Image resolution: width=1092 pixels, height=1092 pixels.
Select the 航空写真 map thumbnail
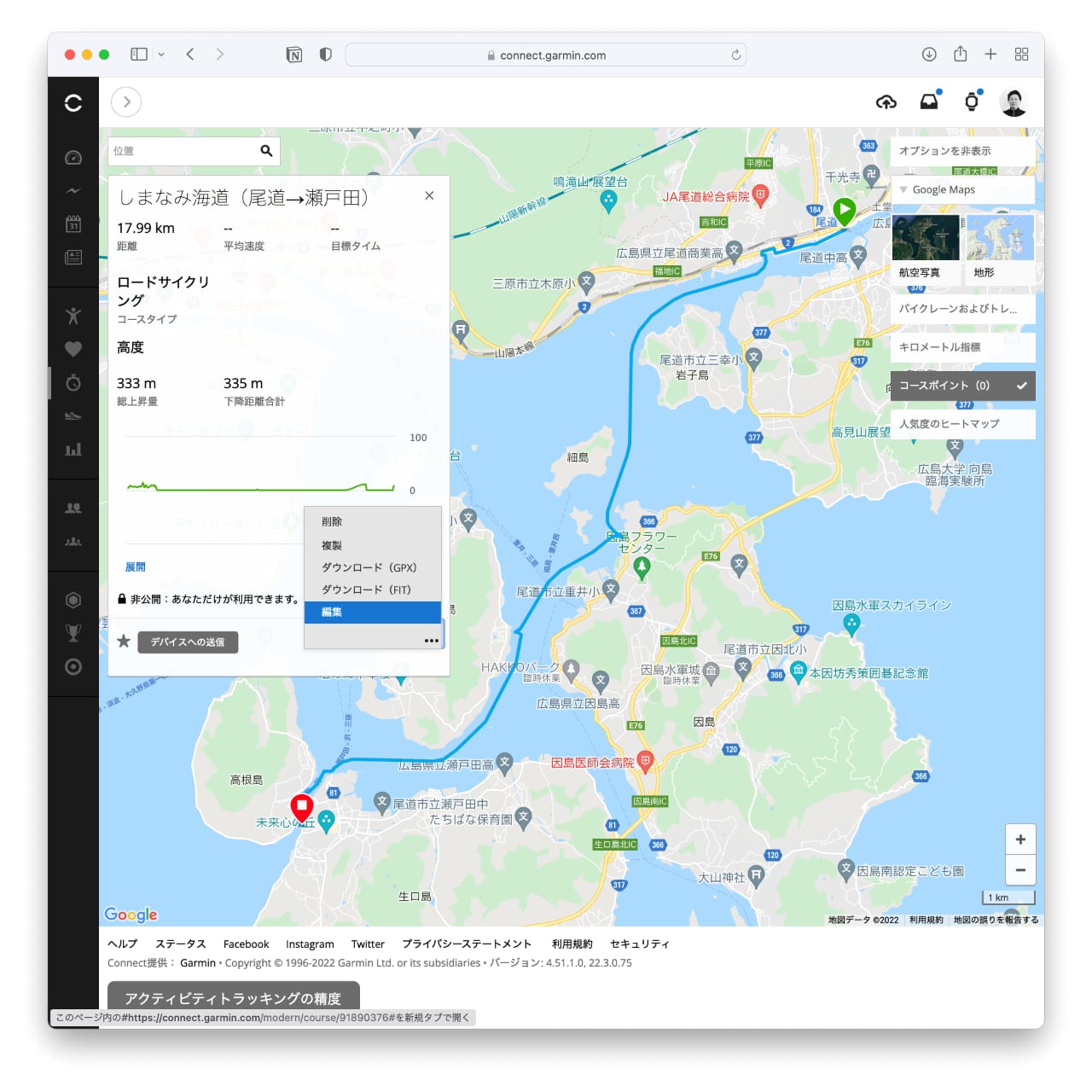coord(925,238)
